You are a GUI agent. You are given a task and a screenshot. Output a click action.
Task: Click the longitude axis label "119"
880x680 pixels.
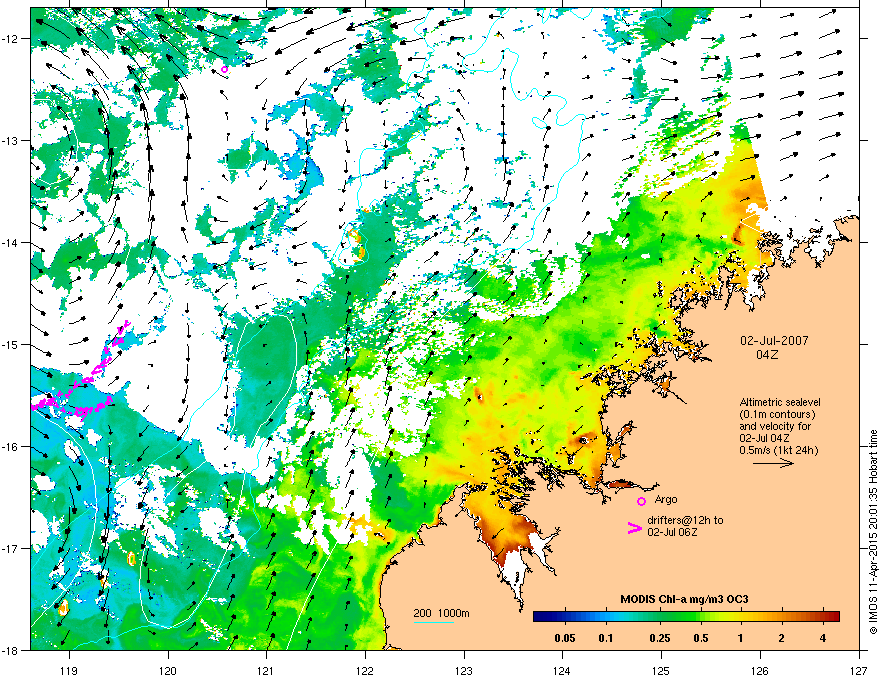69,670
